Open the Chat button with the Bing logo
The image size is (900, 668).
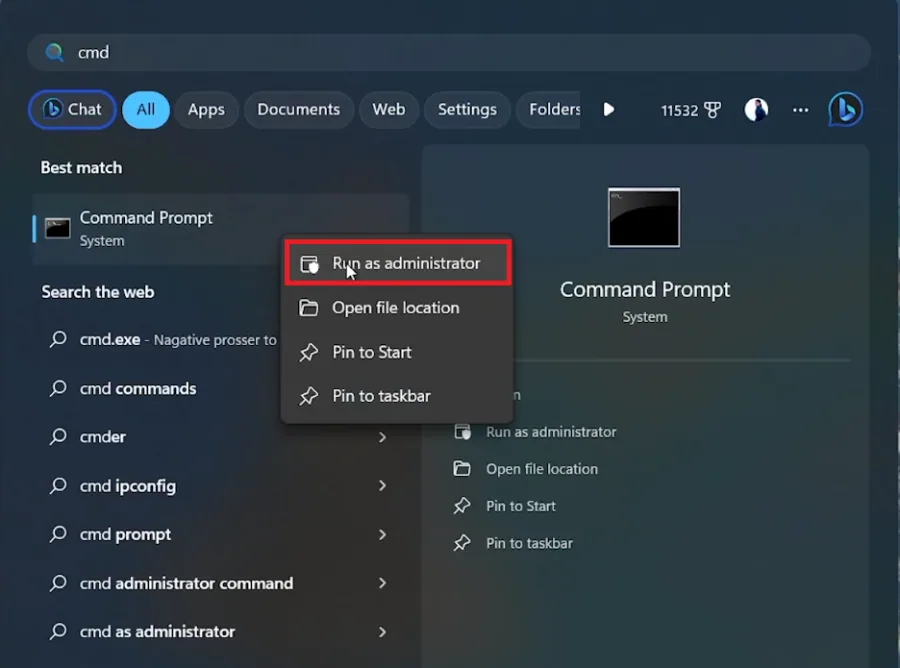pyautogui.click(x=72, y=109)
